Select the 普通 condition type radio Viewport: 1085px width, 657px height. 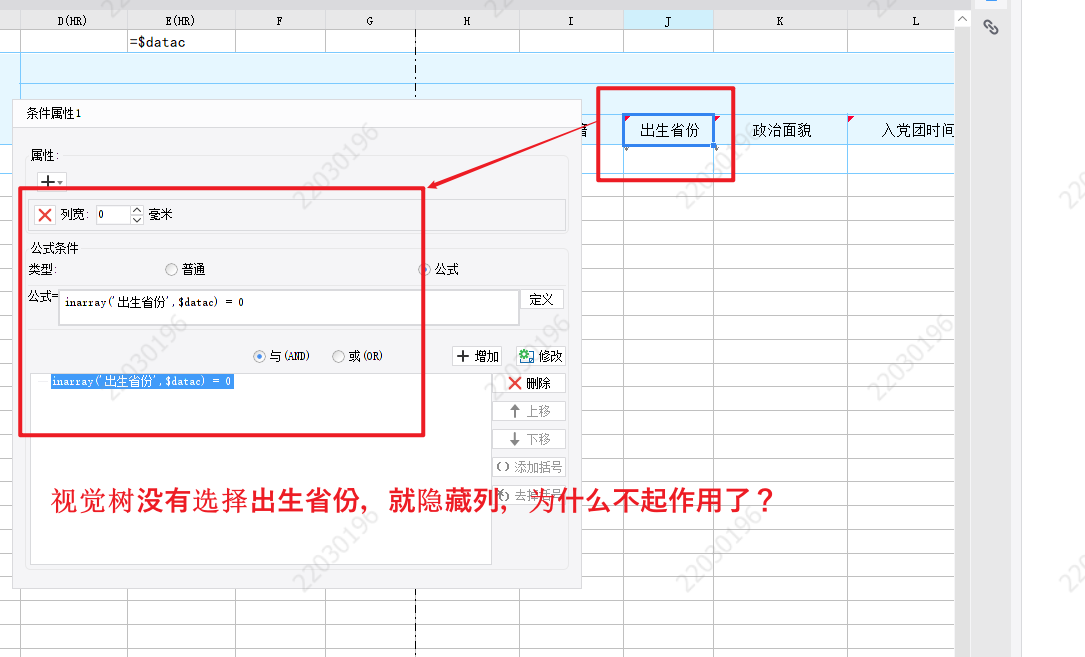coord(172,269)
